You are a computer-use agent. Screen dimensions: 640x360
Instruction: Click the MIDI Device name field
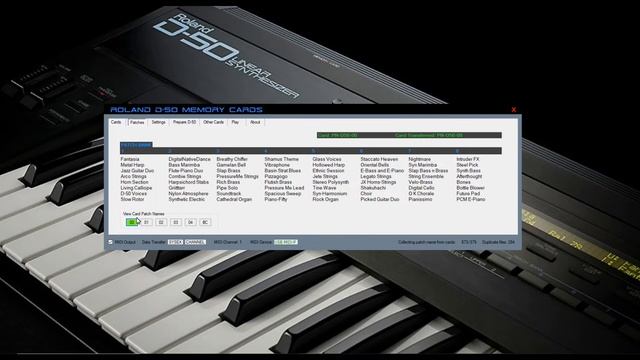286,242
